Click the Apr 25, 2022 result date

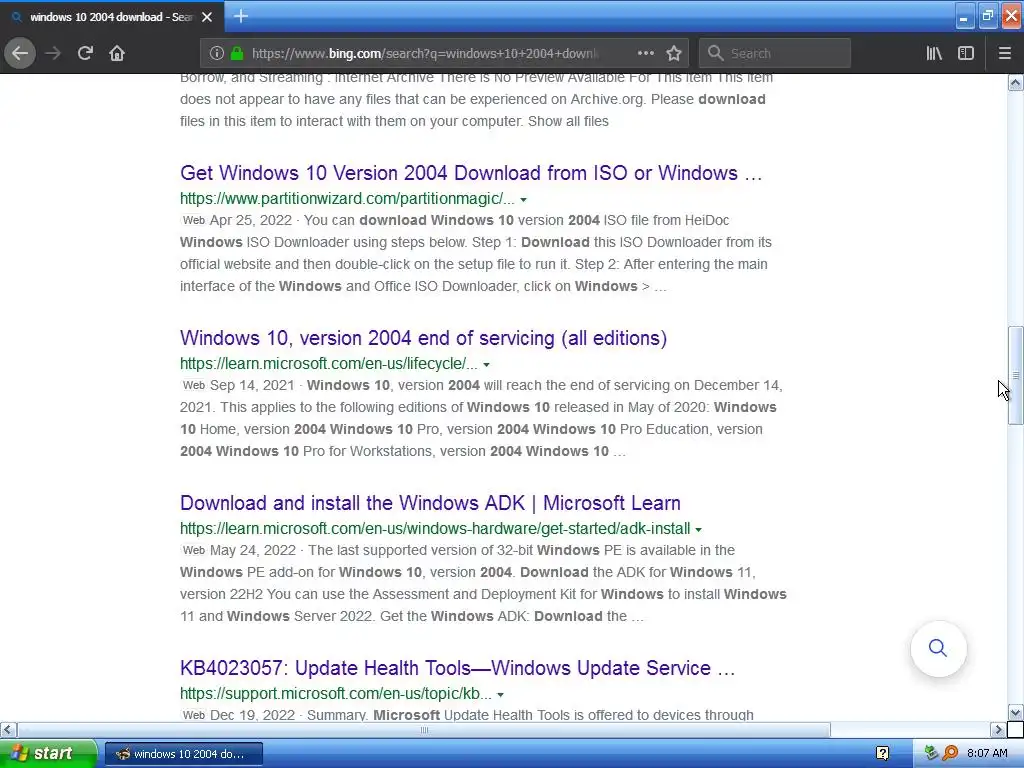[x=251, y=220]
